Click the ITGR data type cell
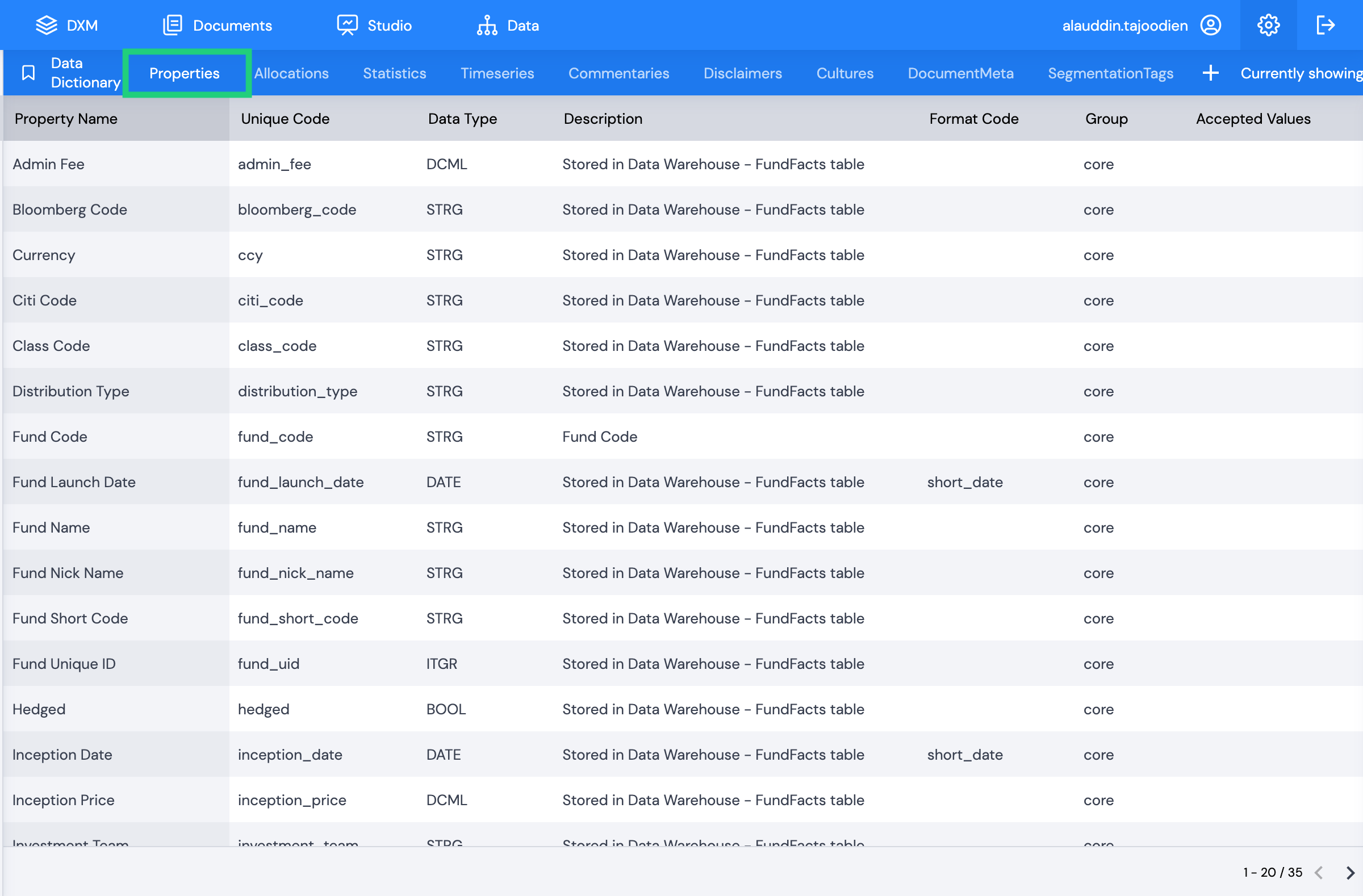The height and width of the screenshot is (896, 1363). pos(441,664)
